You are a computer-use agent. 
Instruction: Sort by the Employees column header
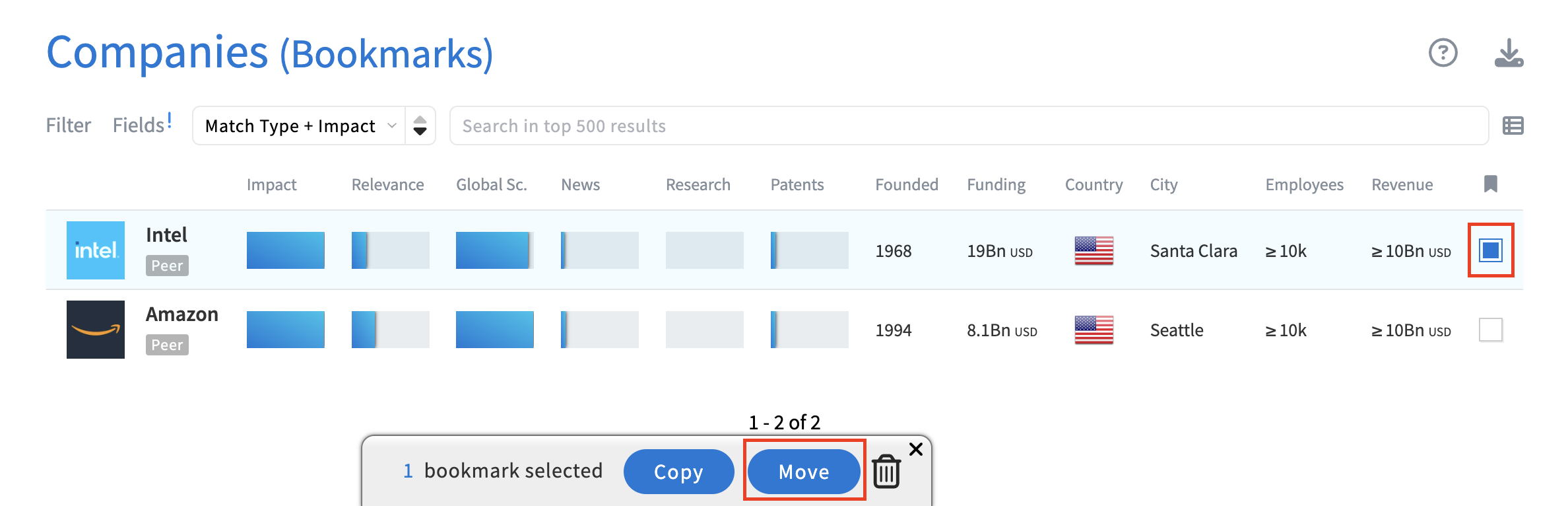tap(1304, 185)
